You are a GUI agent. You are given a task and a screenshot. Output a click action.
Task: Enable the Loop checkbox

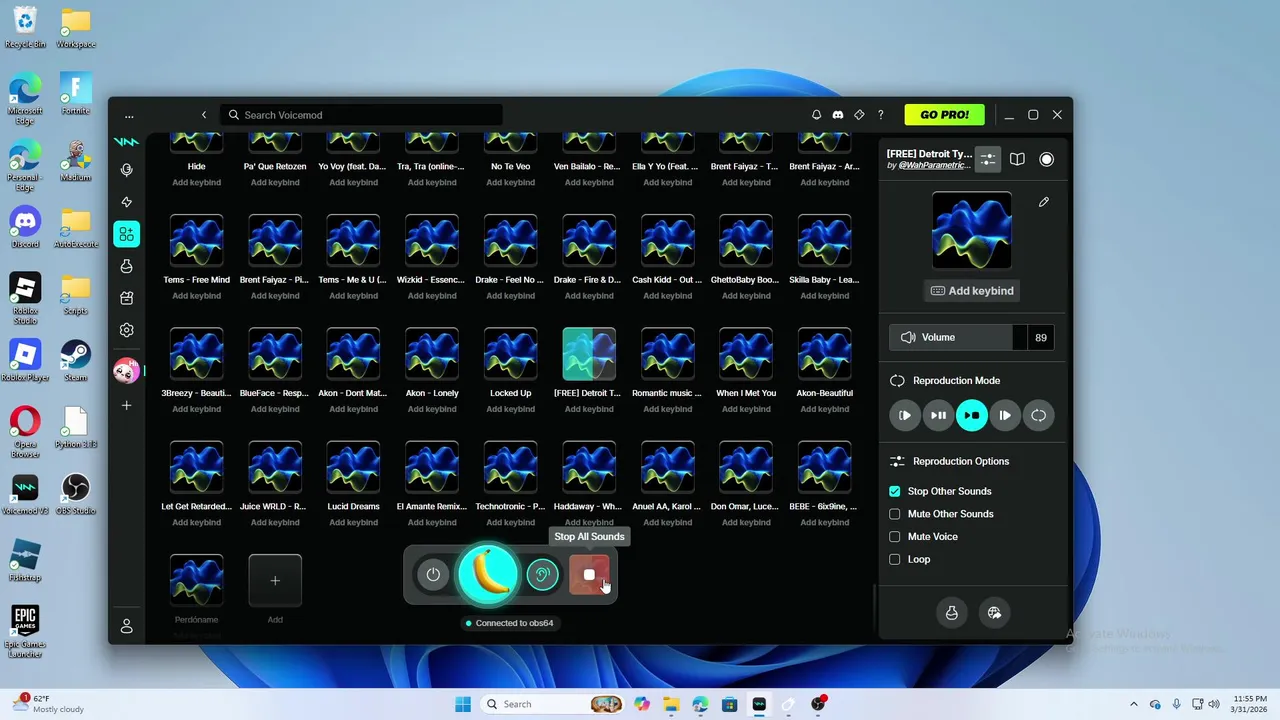[x=895, y=560]
